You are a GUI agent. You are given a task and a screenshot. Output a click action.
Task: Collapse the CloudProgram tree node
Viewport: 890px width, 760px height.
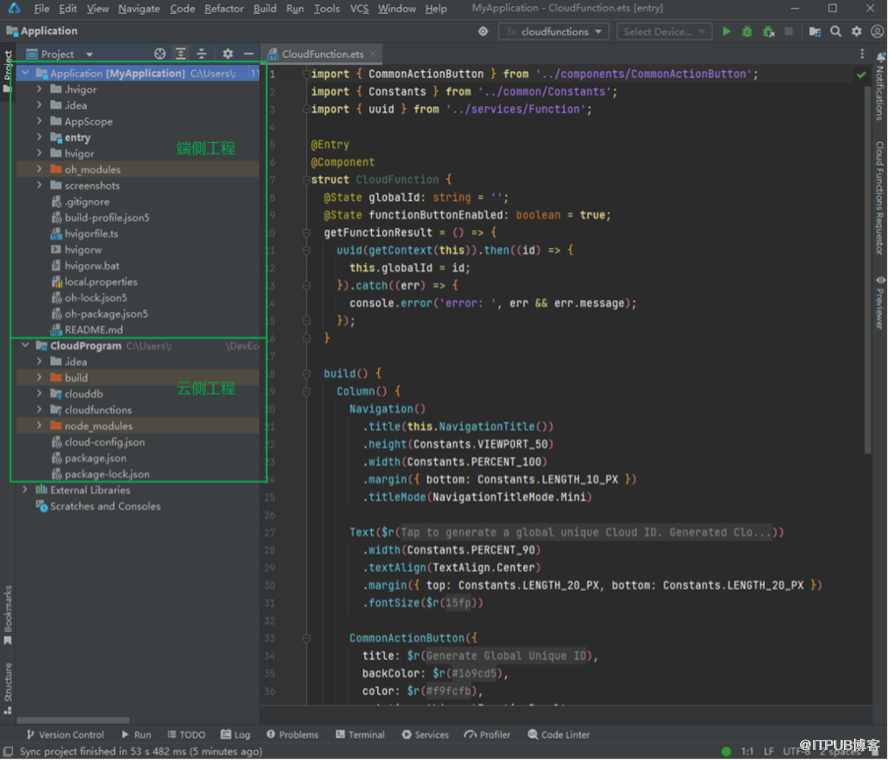coord(26,346)
